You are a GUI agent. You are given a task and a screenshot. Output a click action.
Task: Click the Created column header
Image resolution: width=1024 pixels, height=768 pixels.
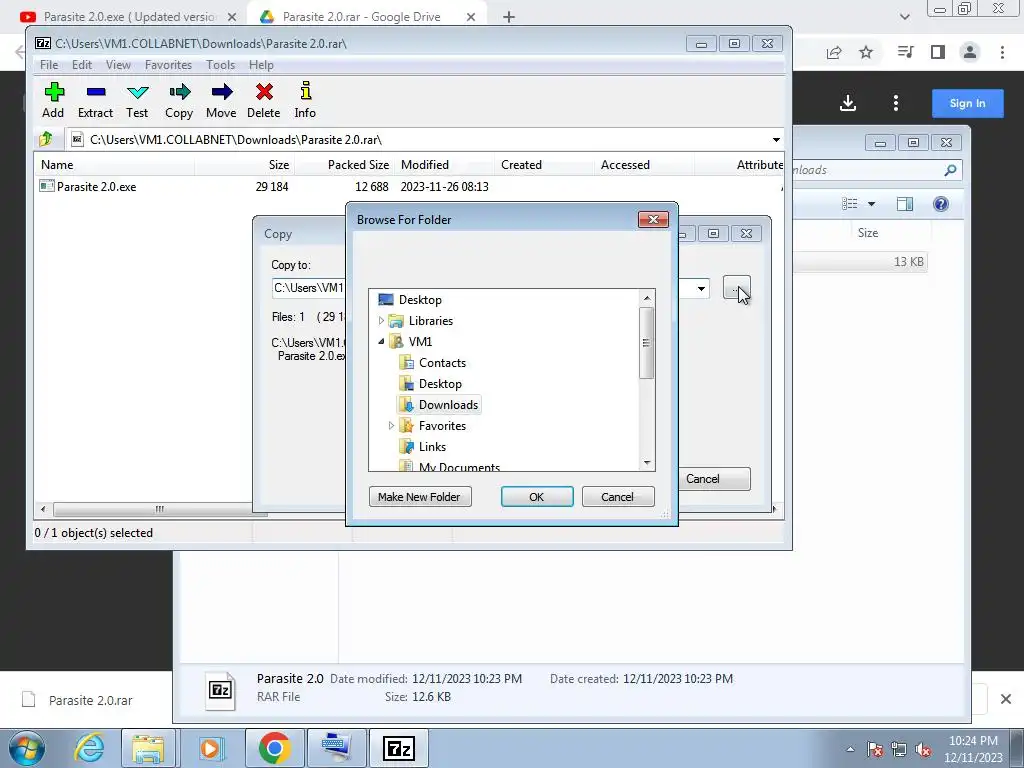pos(544,165)
